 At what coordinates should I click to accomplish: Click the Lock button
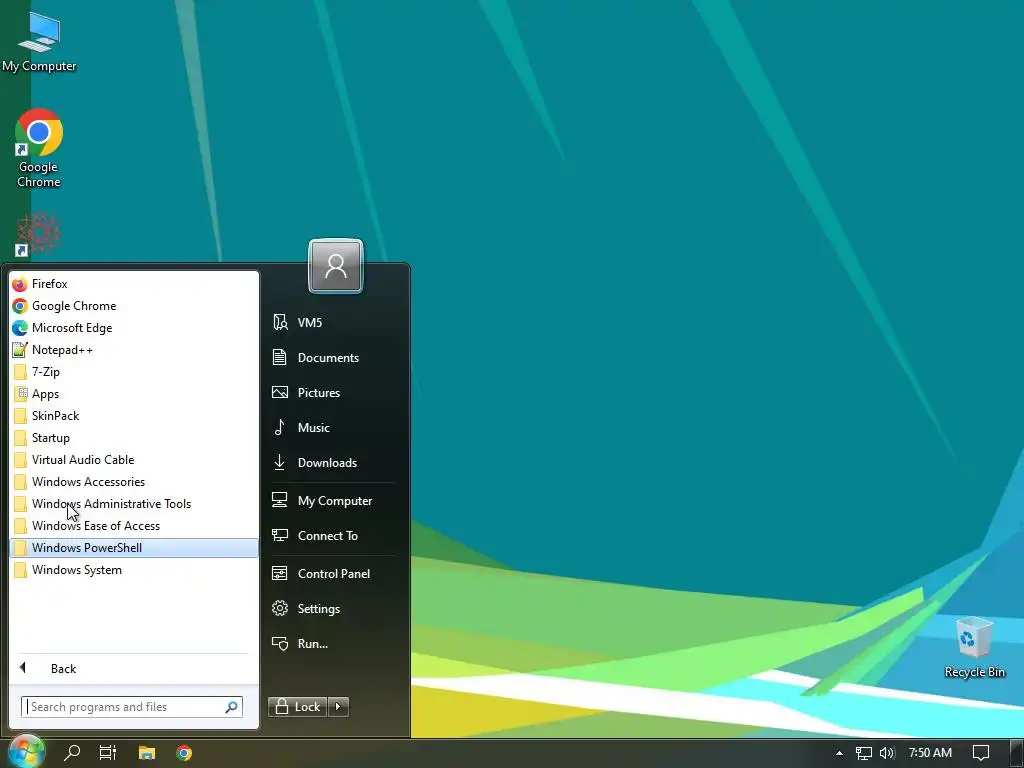[297, 707]
